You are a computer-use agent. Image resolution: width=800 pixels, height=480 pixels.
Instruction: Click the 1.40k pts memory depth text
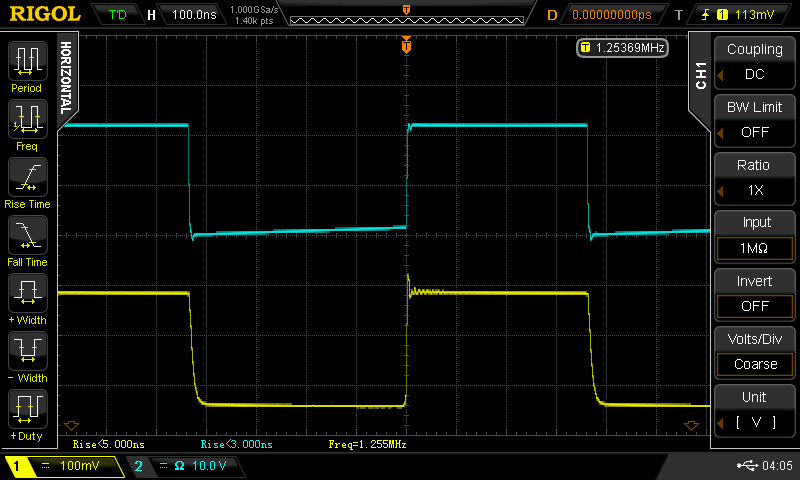point(254,21)
